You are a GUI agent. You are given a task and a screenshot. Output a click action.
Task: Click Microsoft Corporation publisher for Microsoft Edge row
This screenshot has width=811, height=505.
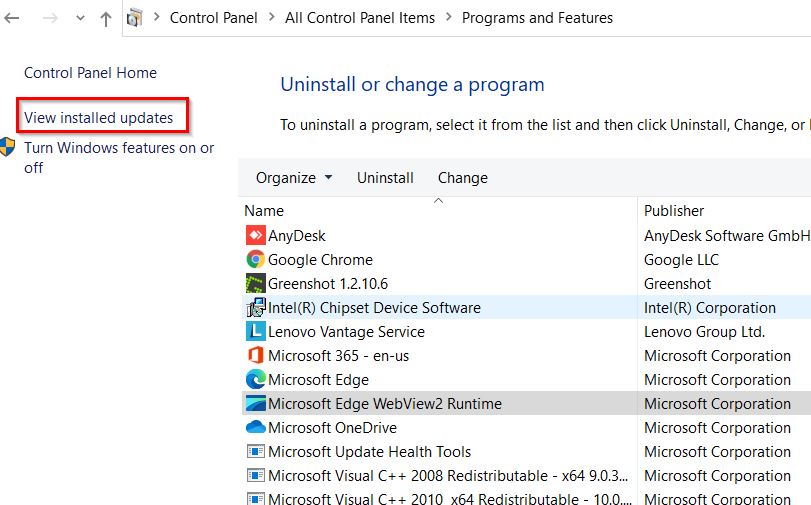[x=717, y=379]
